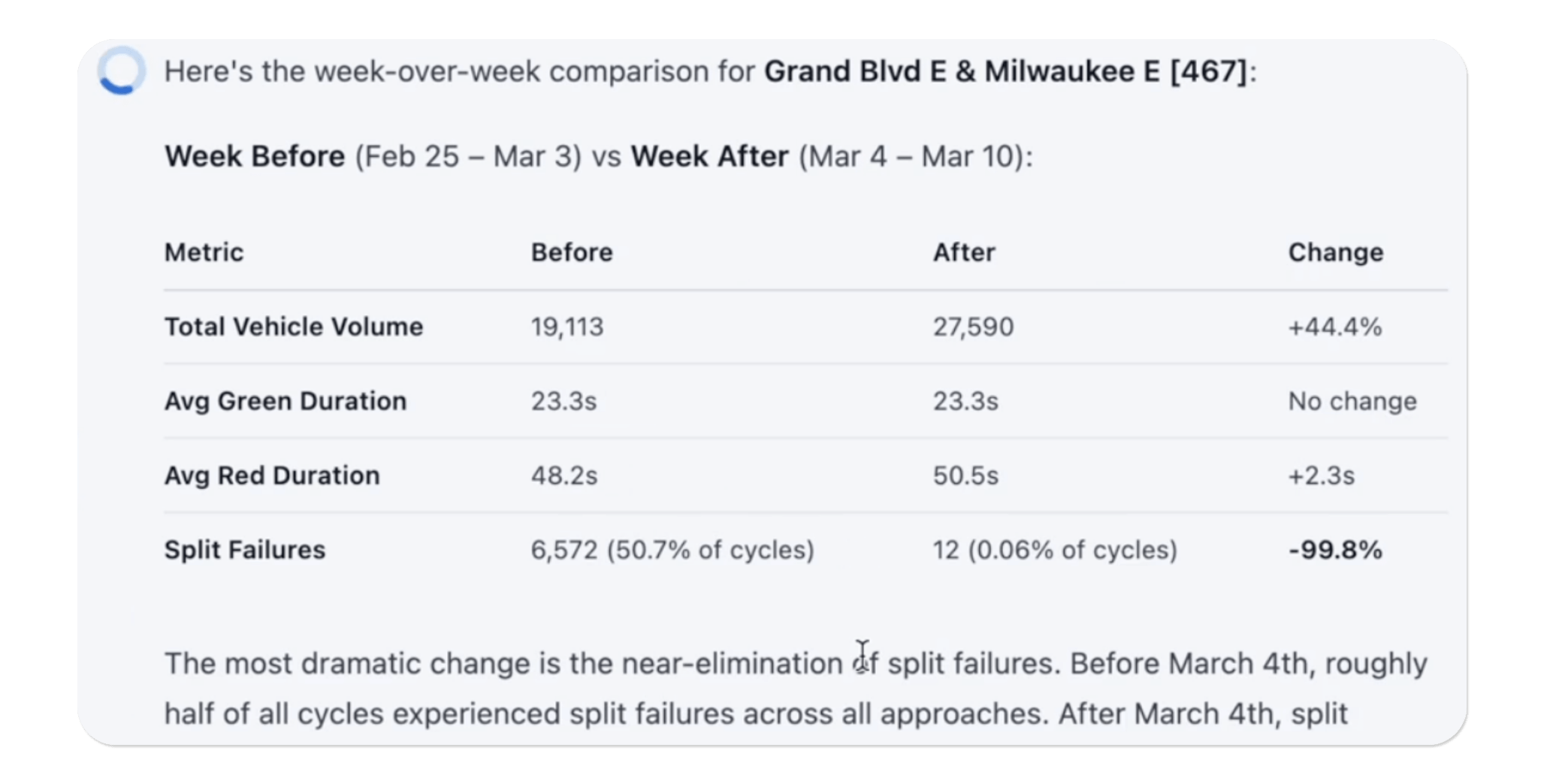
Task: Click the Change column header
Action: pyautogui.click(x=1335, y=252)
